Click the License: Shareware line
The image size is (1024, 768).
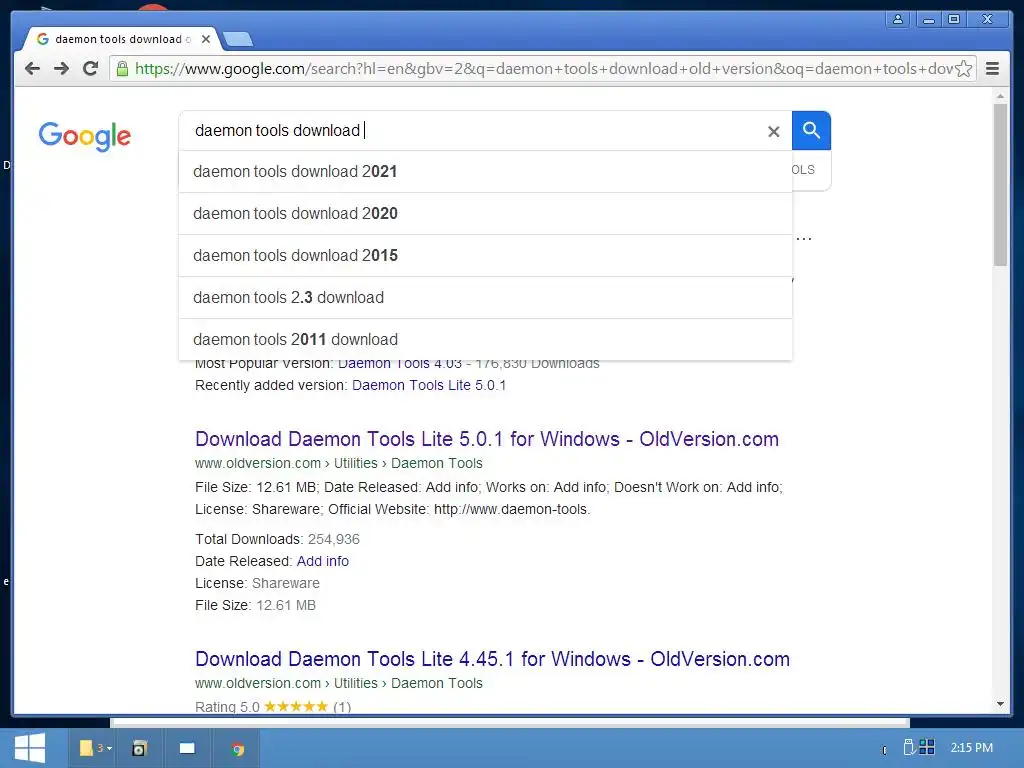pos(257,583)
